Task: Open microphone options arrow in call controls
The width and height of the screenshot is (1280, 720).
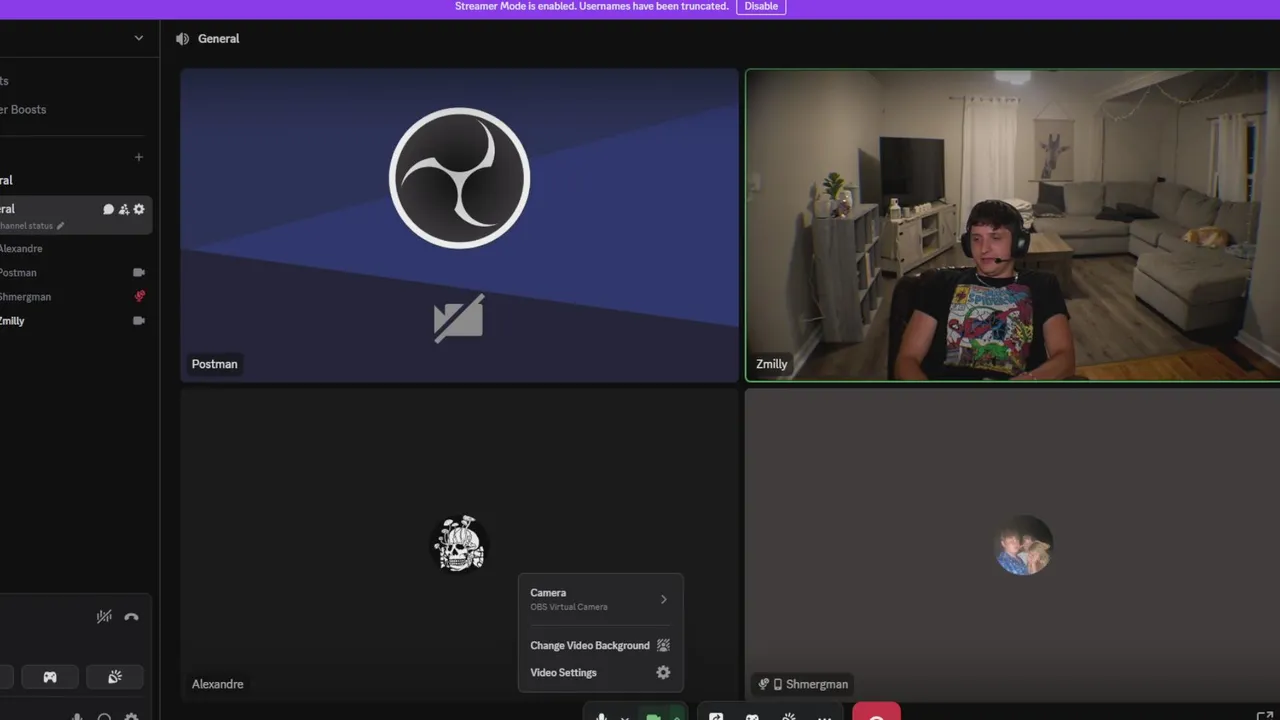Action: coord(625,716)
